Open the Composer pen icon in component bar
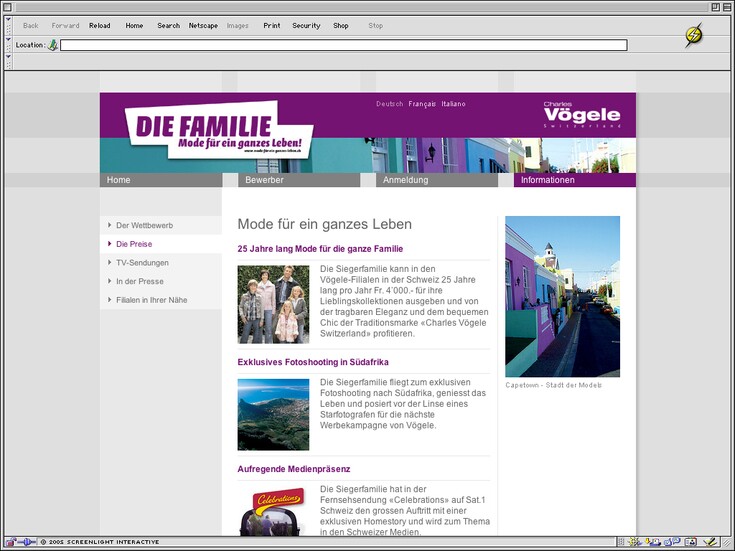The width and height of the screenshot is (735, 551). (711, 542)
